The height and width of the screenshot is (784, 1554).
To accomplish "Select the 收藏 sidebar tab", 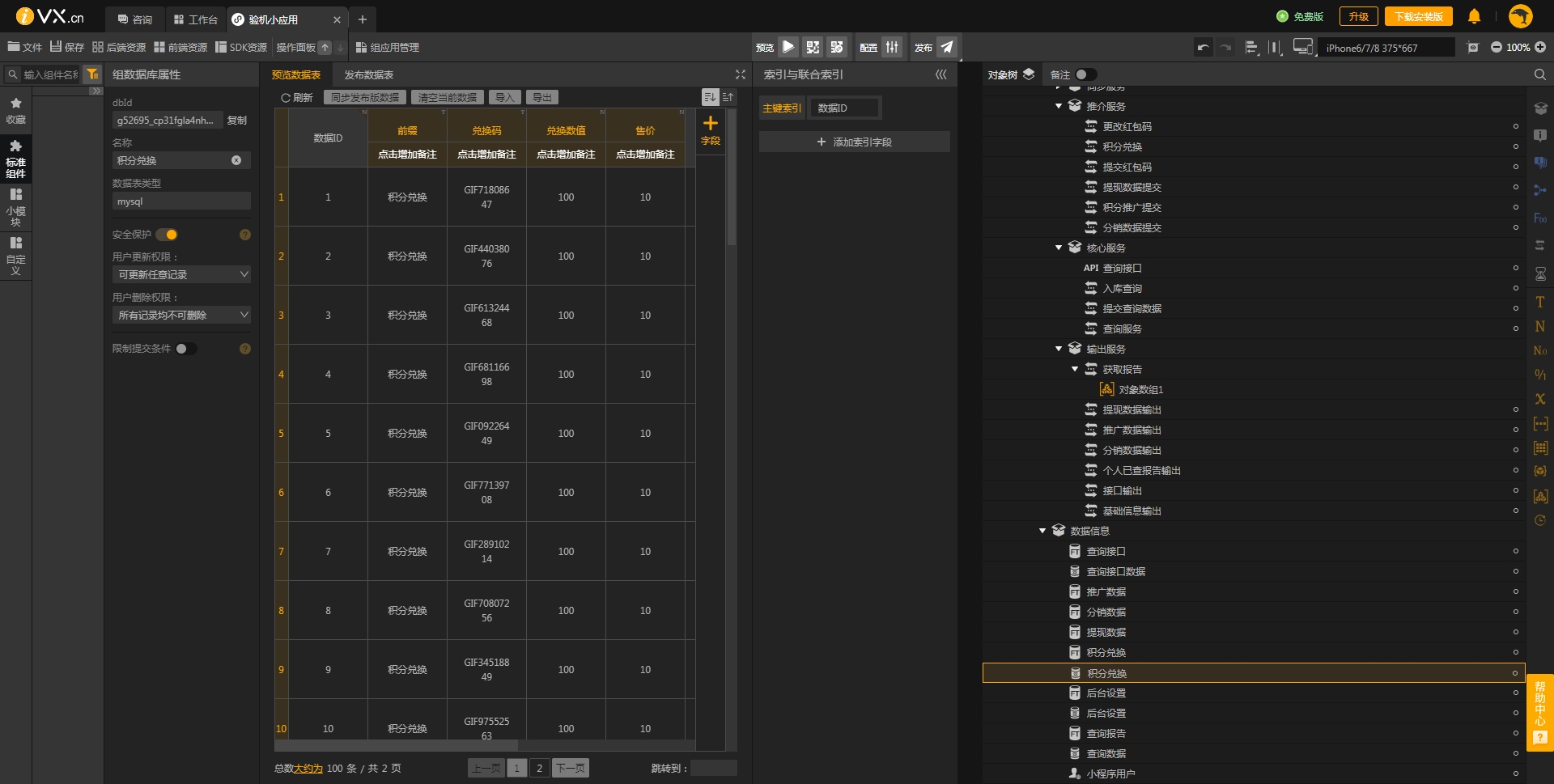I will coord(15,111).
